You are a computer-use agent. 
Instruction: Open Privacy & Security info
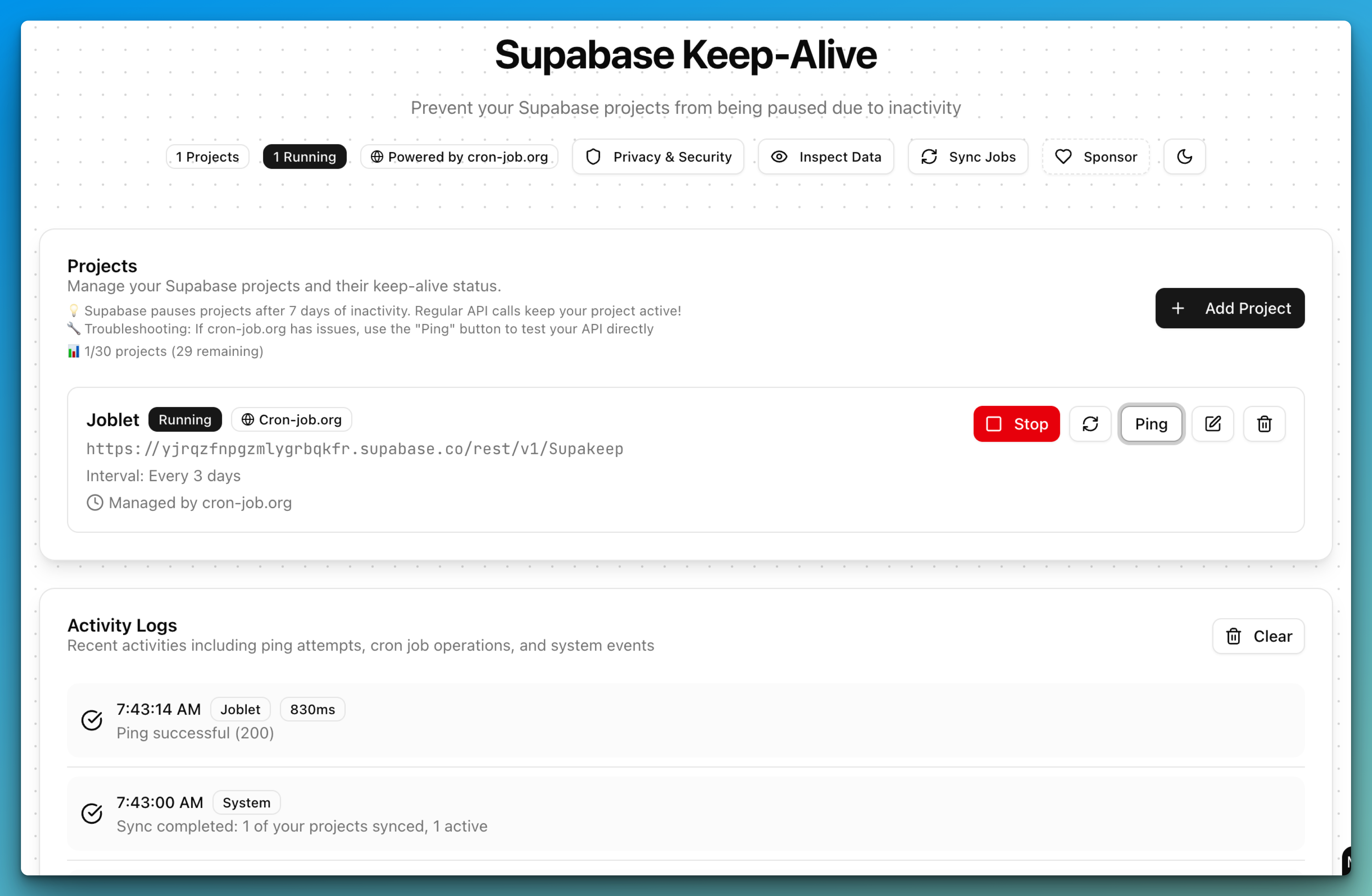pyautogui.click(x=658, y=157)
